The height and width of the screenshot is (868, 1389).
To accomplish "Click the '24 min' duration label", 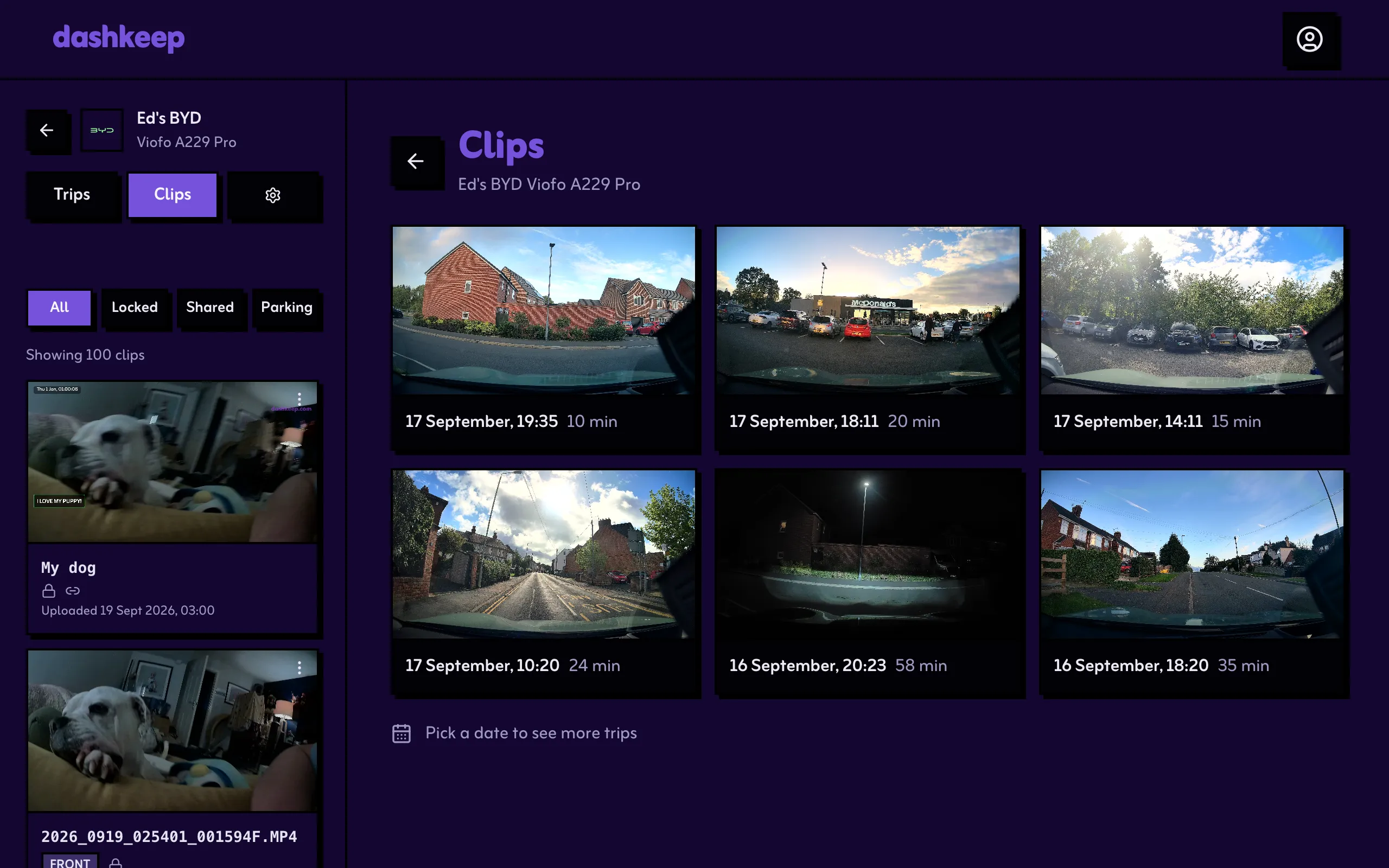I will 595,665.
